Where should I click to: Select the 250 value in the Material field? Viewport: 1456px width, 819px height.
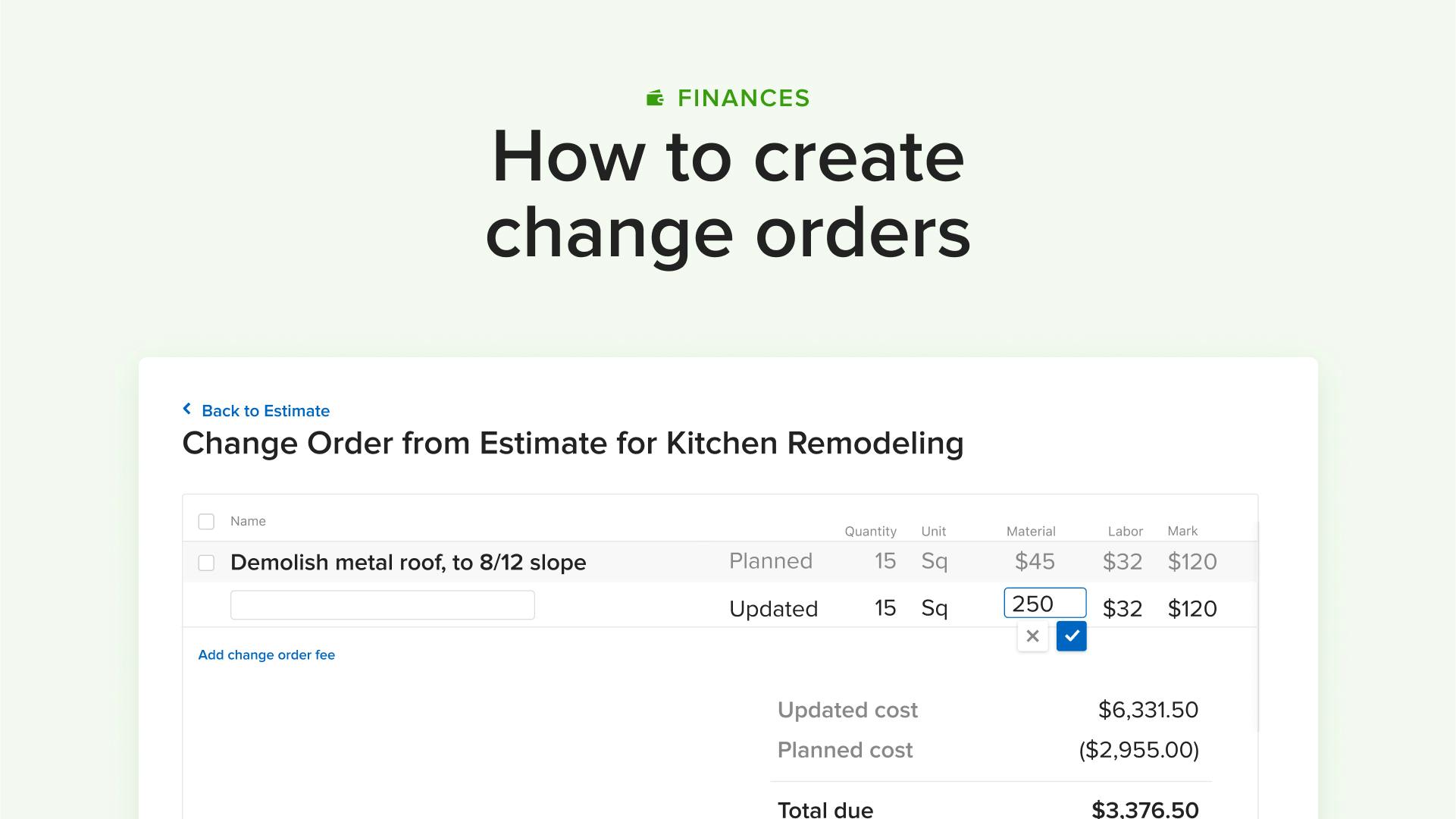[1044, 603]
